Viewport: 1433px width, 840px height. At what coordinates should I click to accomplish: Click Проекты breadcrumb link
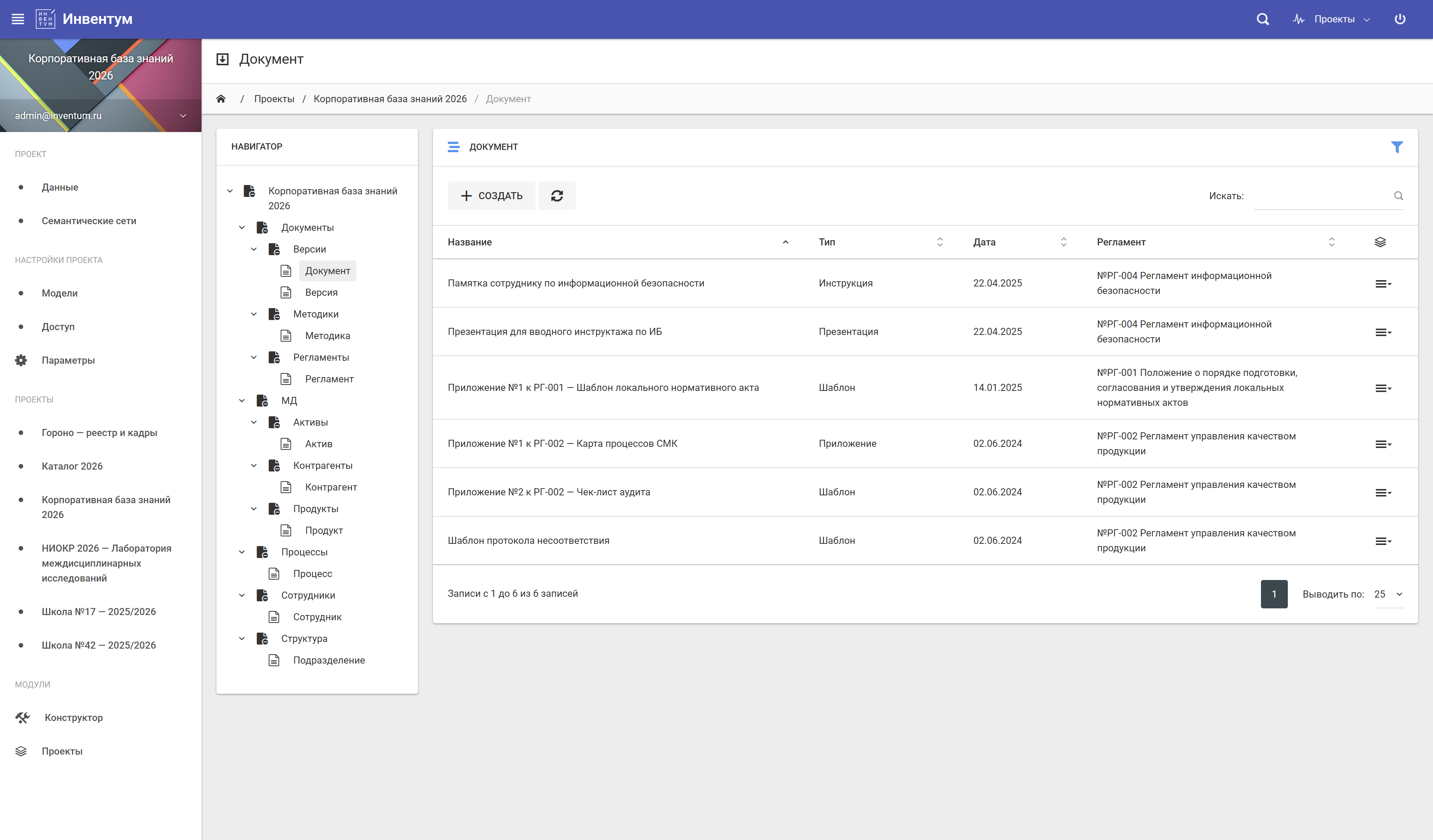click(x=274, y=99)
